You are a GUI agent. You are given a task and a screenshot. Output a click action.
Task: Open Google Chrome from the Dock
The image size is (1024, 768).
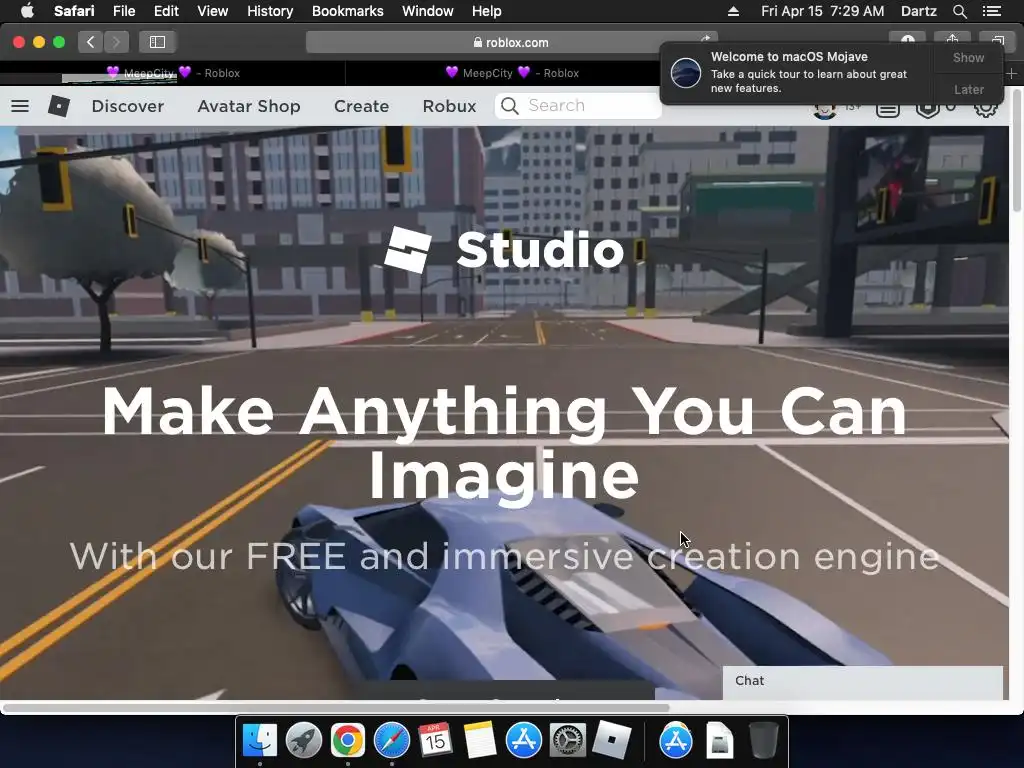[x=347, y=741]
